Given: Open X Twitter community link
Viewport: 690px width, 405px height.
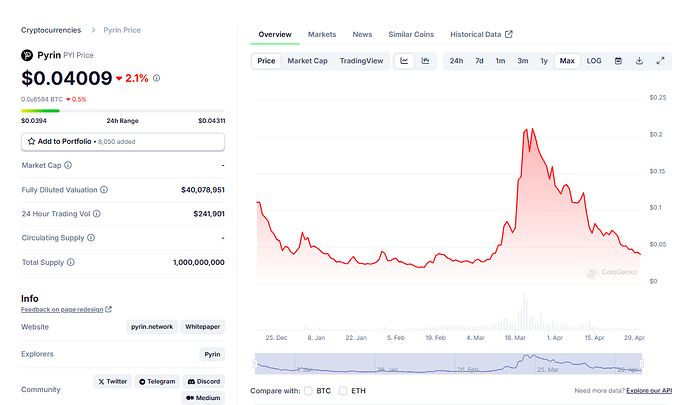Looking at the screenshot, I should [113, 381].
